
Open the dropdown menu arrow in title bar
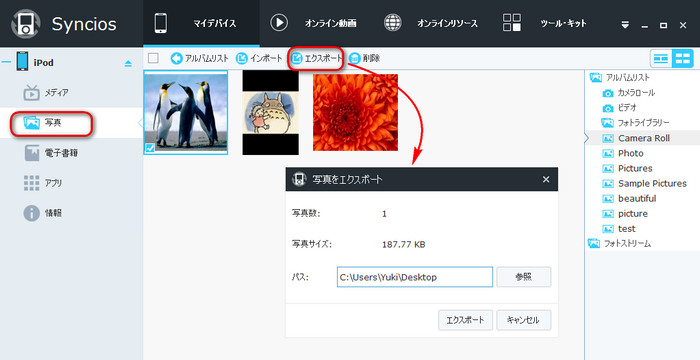click(x=625, y=25)
